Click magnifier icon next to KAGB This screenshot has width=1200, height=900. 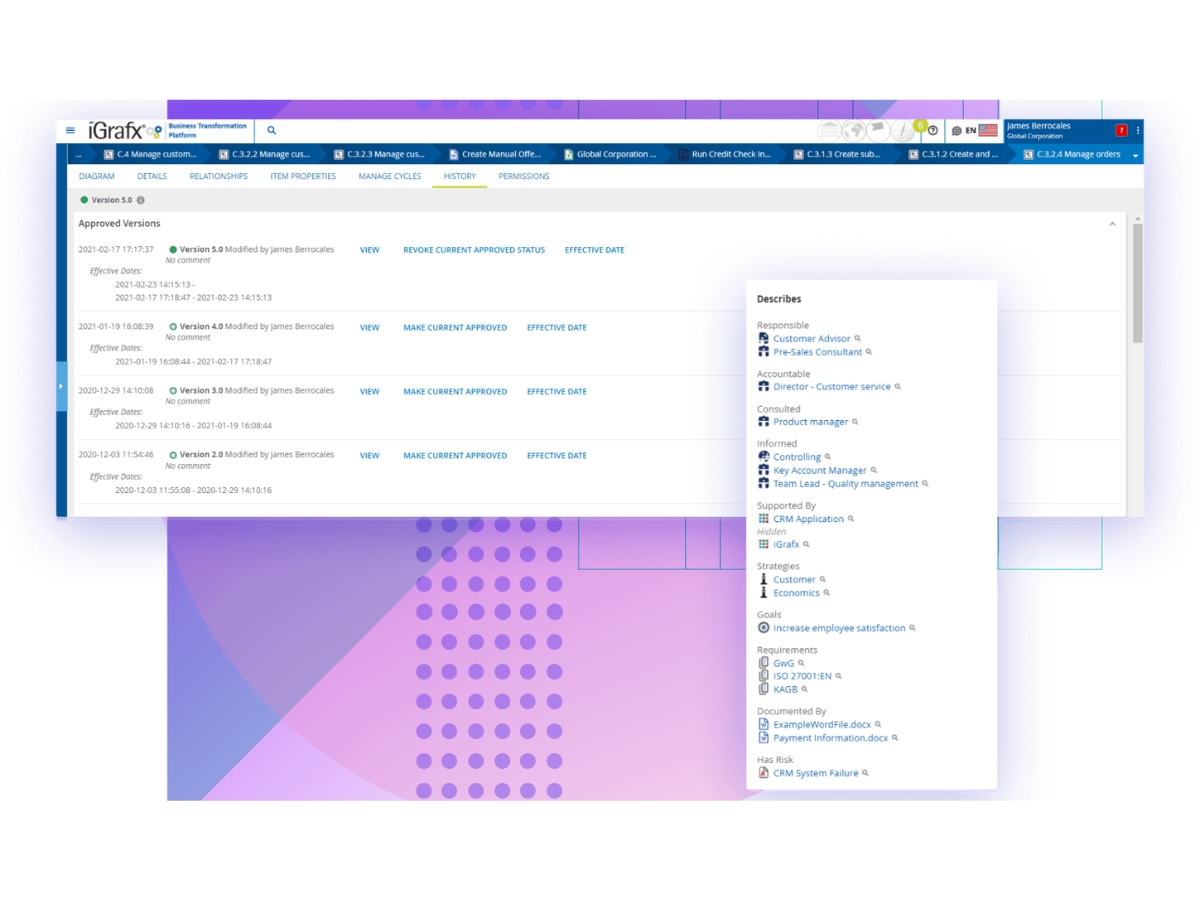(805, 689)
